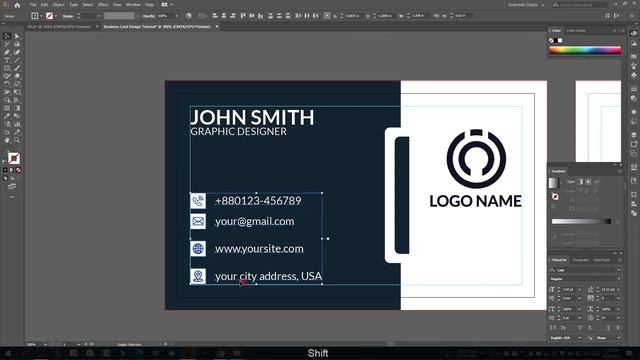Click the Opacity label in control bar

pos(148,16)
